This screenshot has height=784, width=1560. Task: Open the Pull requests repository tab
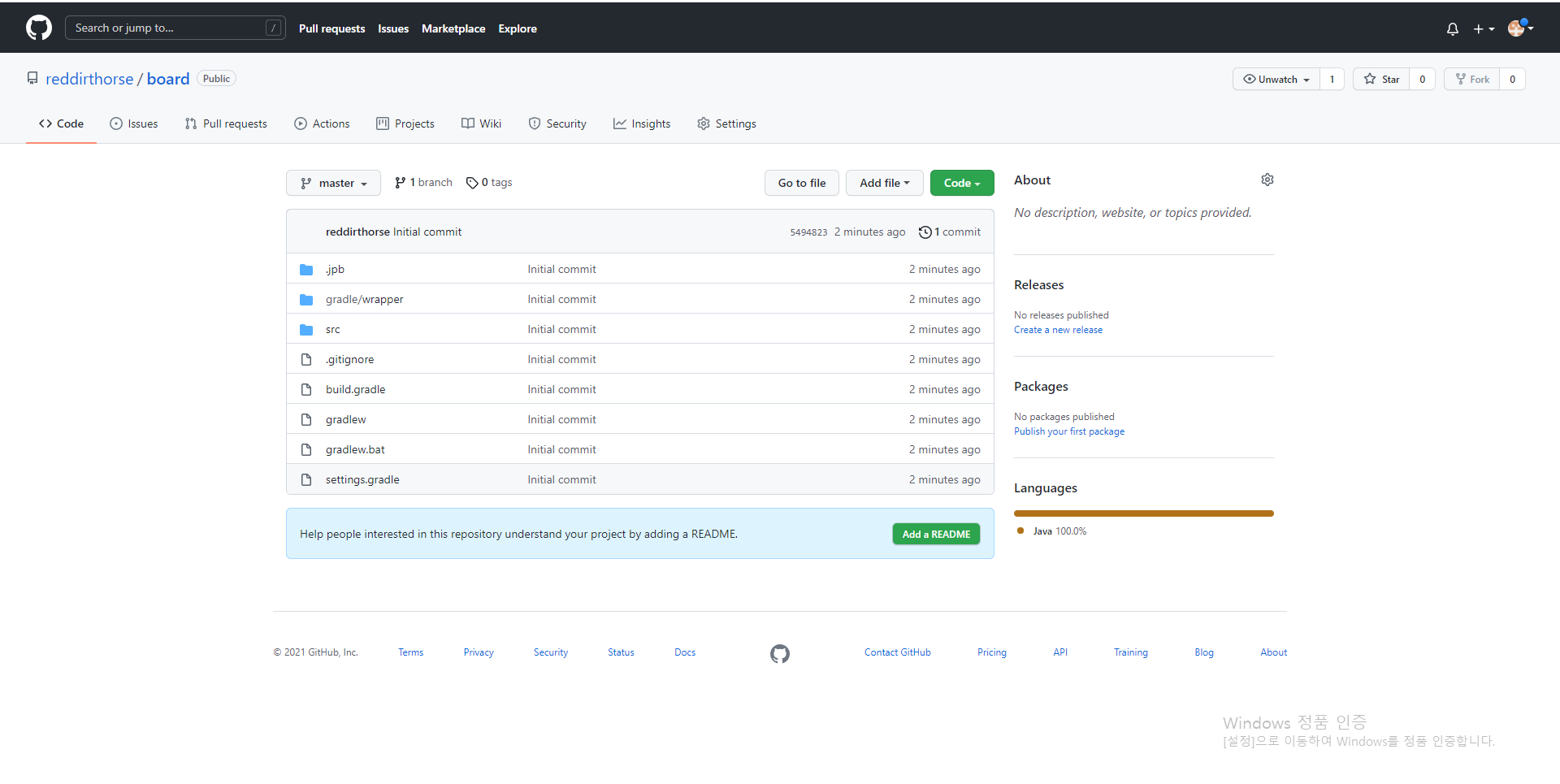[226, 123]
